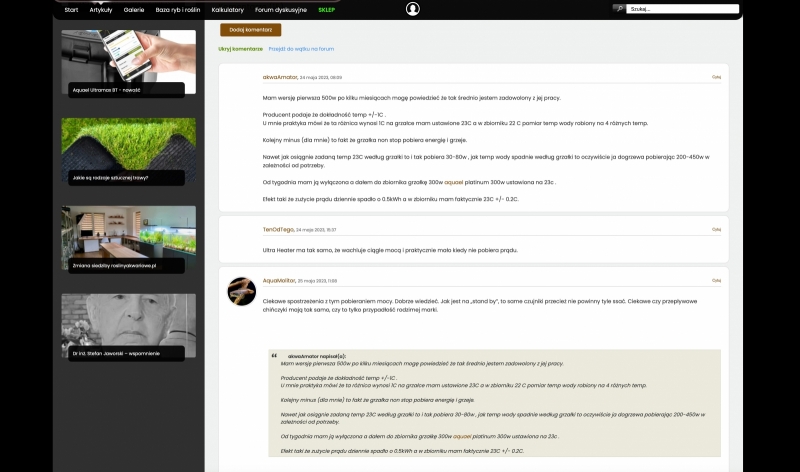Hide comments via Ukryj komentarze
Viewport: 800px width, 472px height.
[x=240, y=49]
